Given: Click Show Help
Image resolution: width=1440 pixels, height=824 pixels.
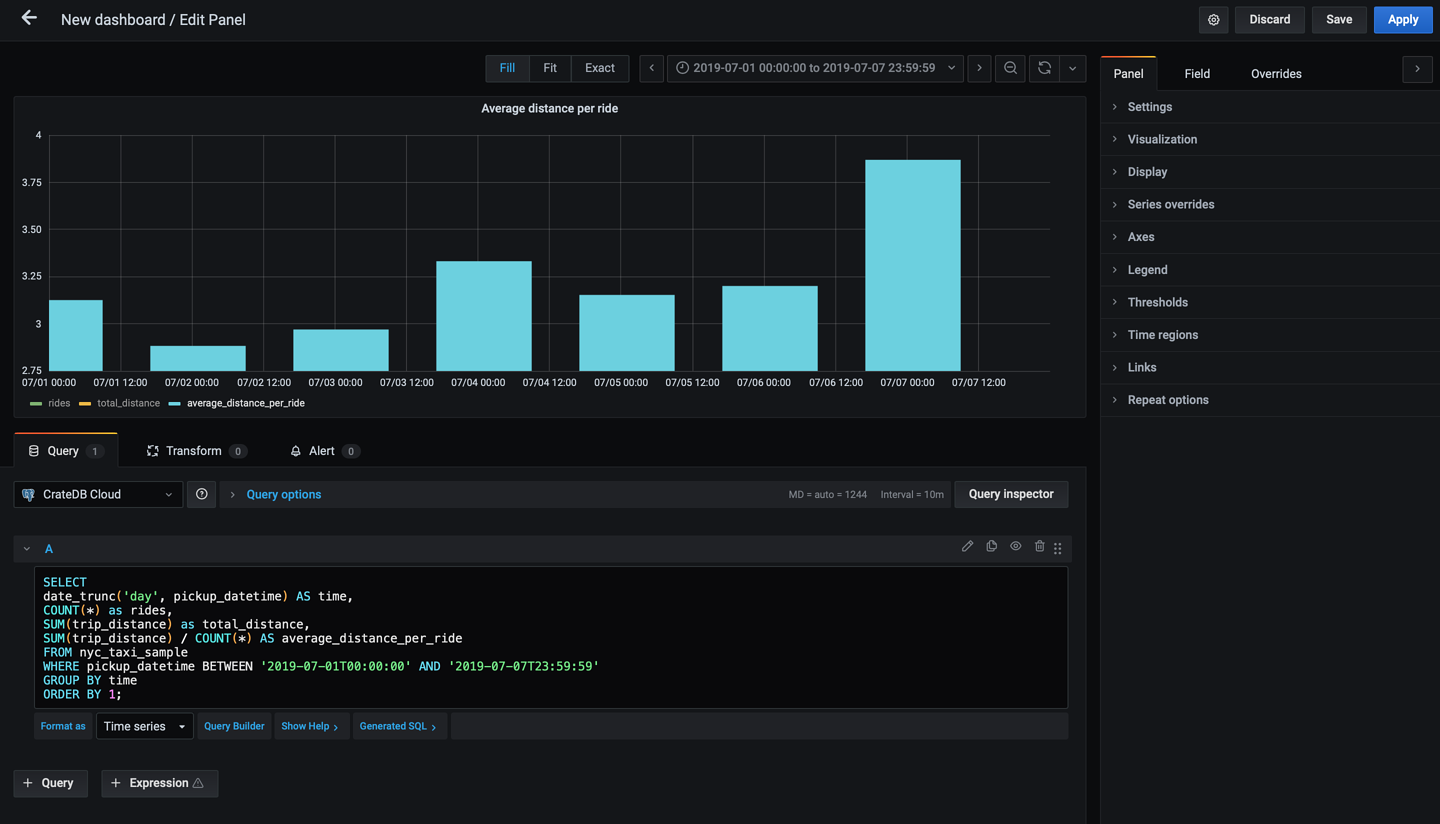Looking at the screenshot, I should [310, 726].
